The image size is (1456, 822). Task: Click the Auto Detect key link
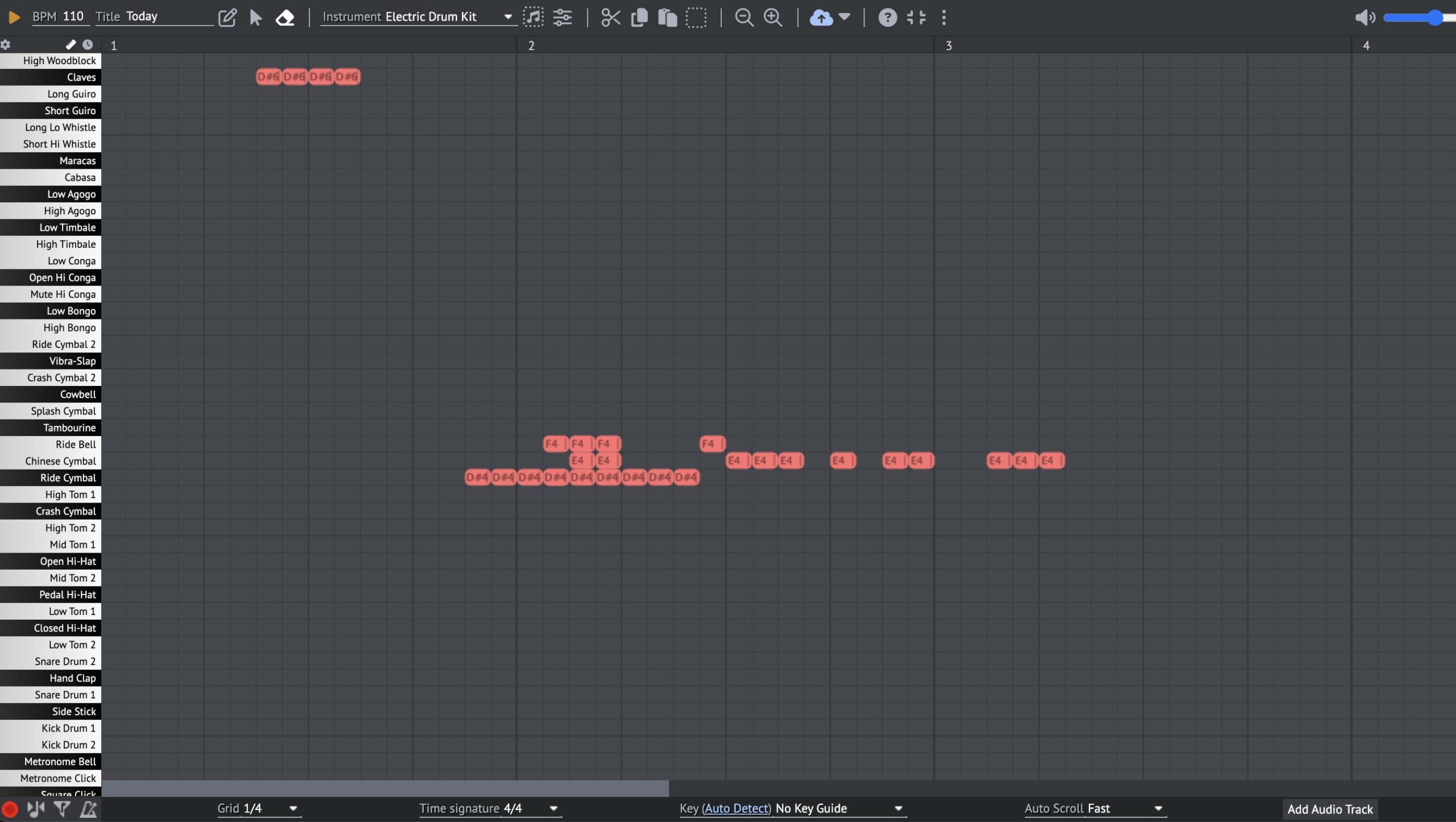pos(737,808)
